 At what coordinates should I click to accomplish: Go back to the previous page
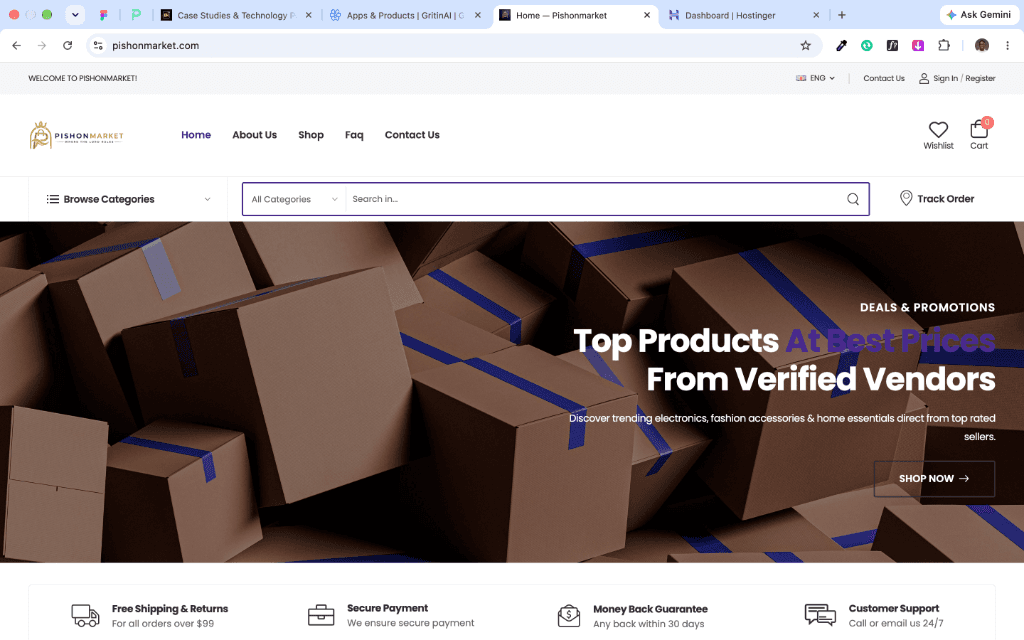[16, 45]
